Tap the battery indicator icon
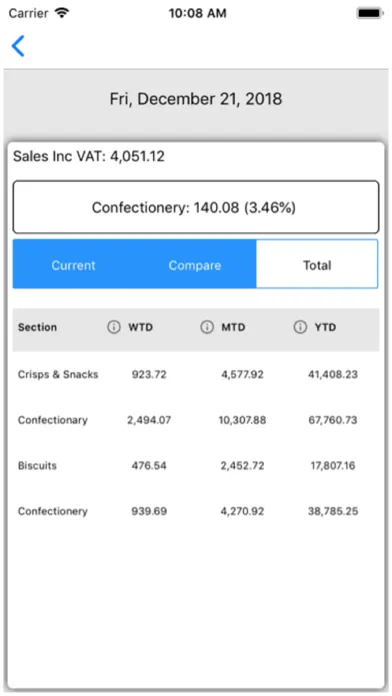This screenshot has width=392, height=696. point(370,13)
